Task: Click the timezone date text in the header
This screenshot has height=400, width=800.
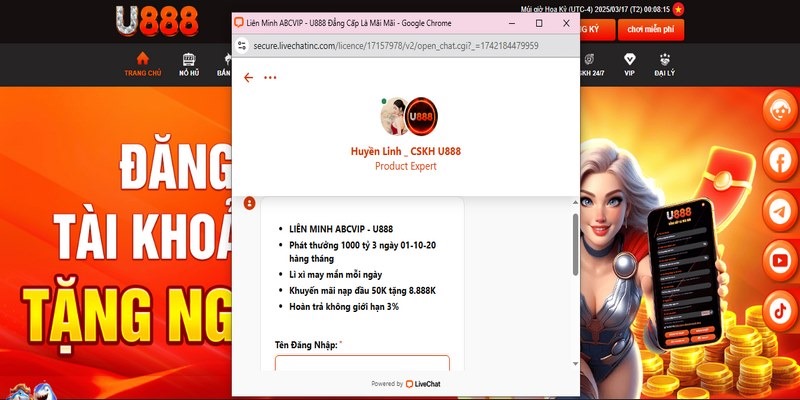Action: click(595, 9)
